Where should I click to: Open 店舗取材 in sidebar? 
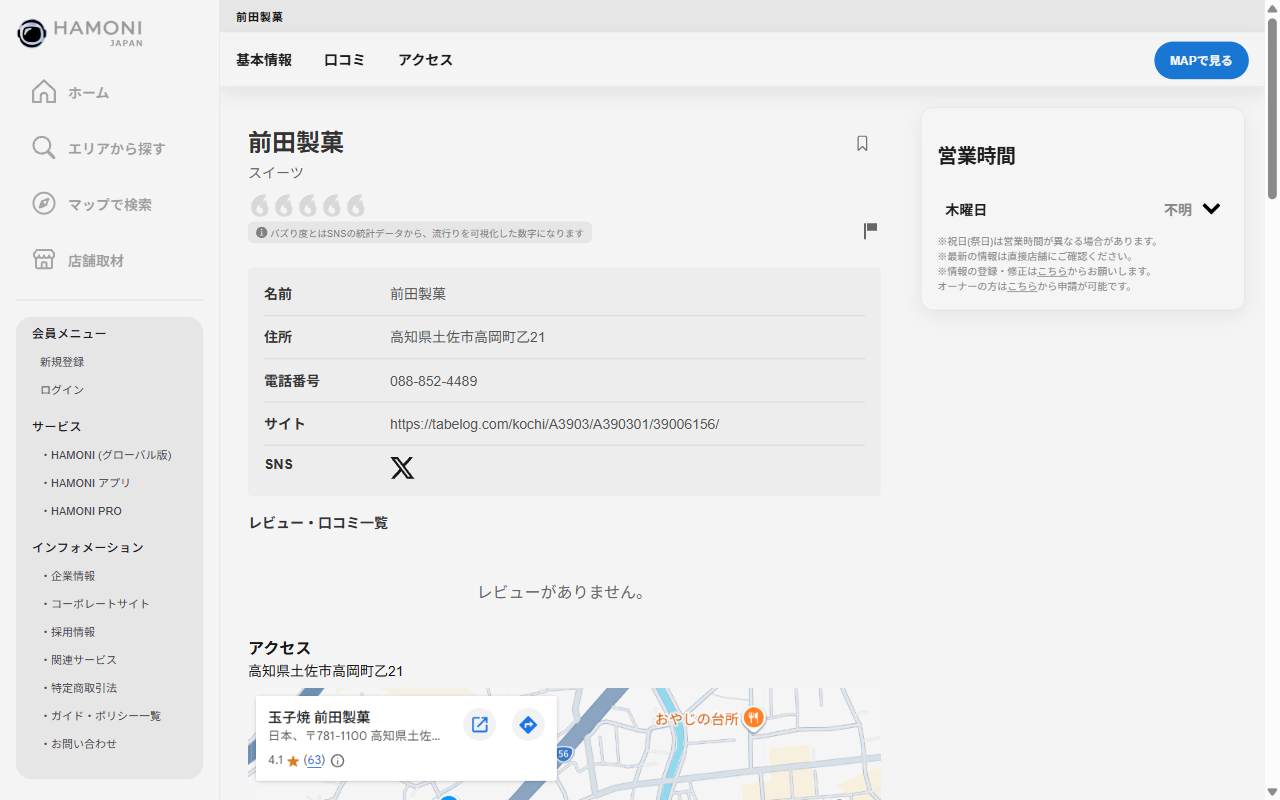click(x=96, y=261)
